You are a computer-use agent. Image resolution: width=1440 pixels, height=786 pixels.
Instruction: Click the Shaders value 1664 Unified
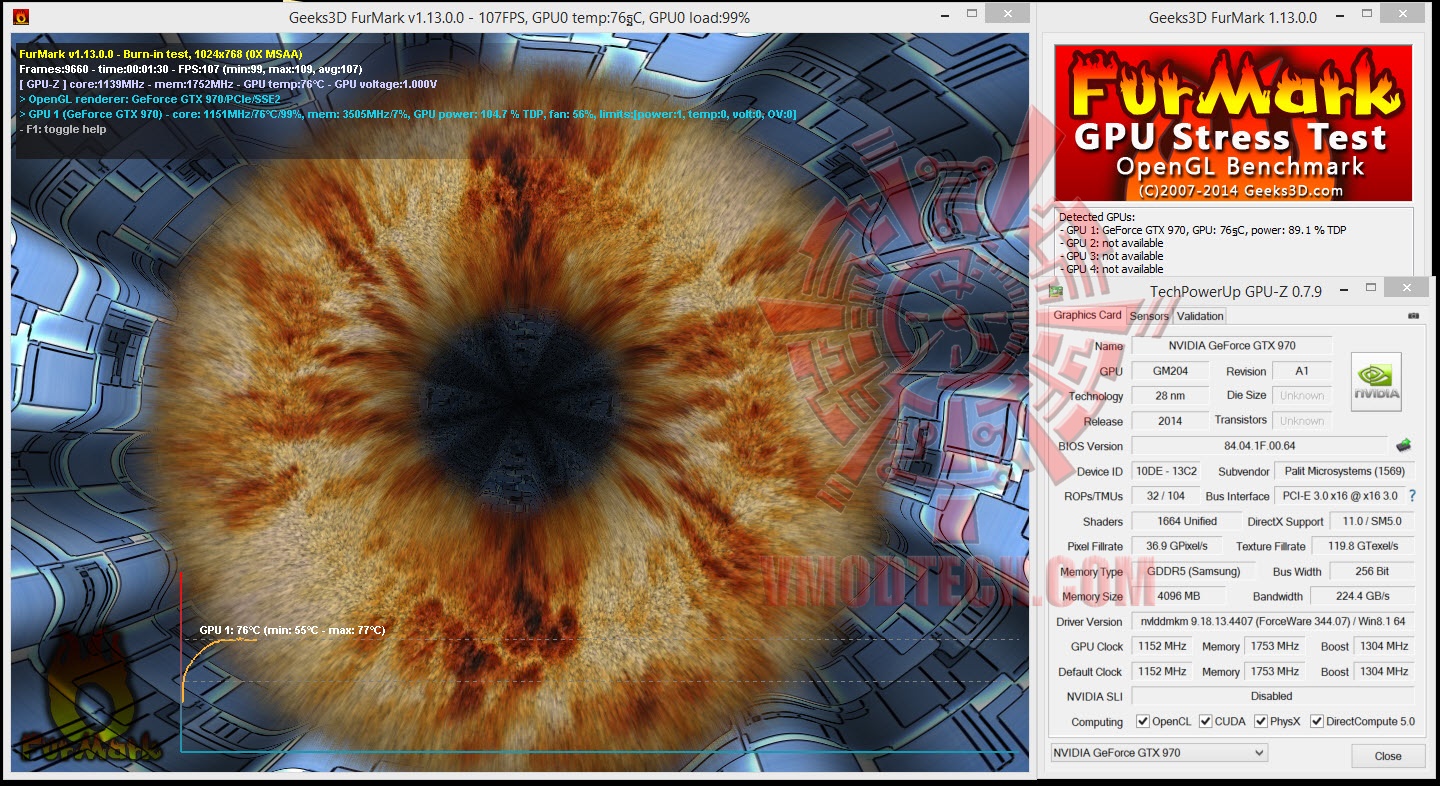(1187, 521)
